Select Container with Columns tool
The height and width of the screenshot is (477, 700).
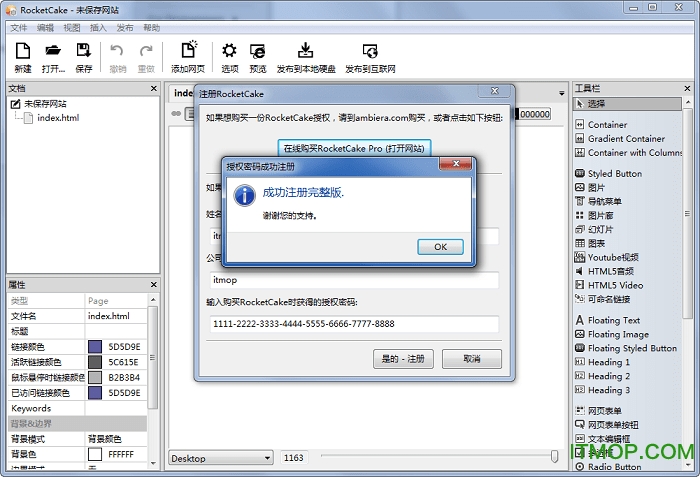[x=629, y=152]
